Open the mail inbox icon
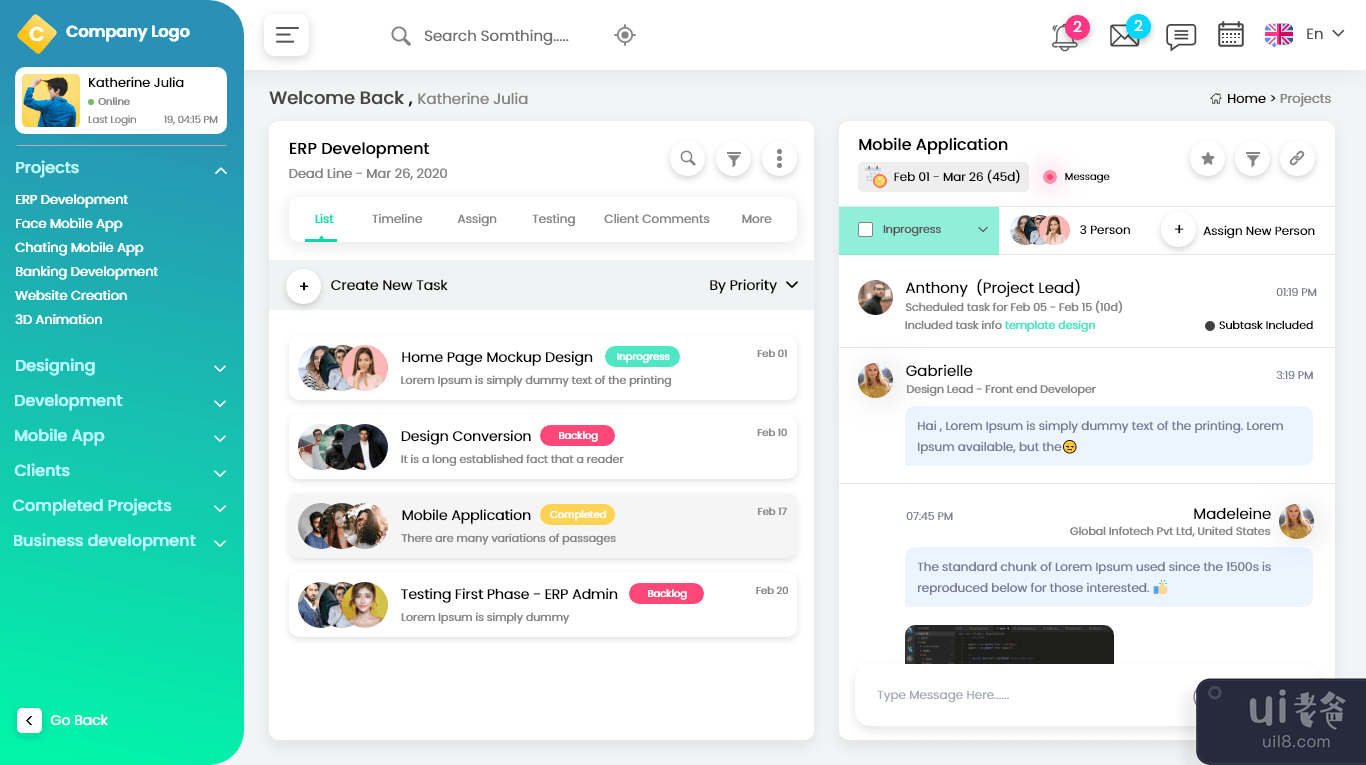Screen dimensions: 1366x765 pos(1124,36)
